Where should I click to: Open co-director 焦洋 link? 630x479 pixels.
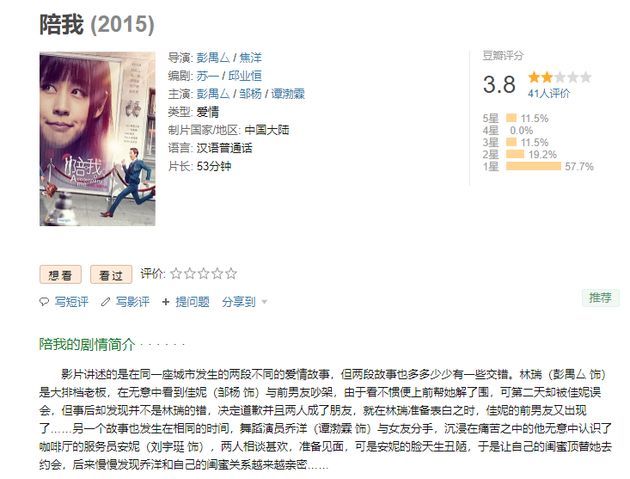tap(250, 58)
